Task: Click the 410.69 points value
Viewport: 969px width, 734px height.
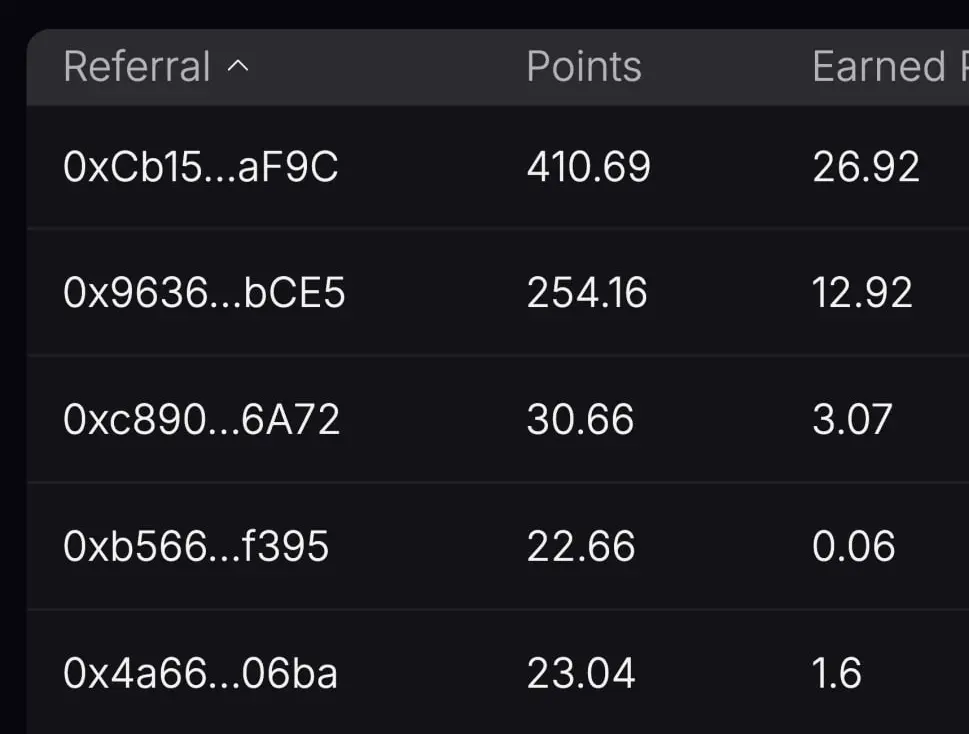Action: tap(588, 167)
